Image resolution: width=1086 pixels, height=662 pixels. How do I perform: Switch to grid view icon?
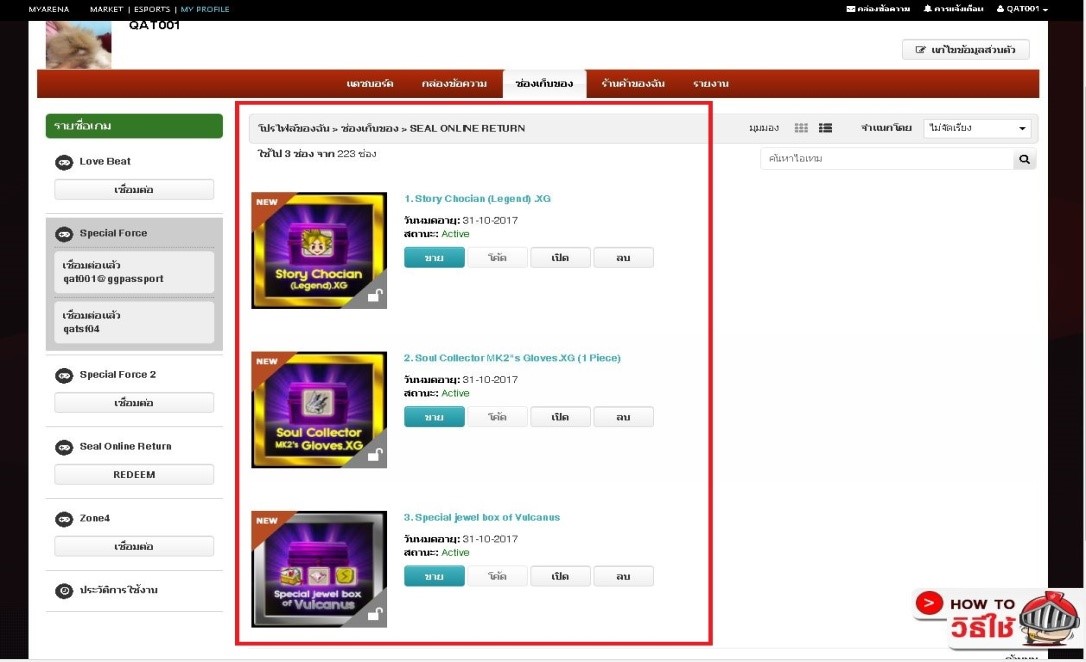point(801,128)
